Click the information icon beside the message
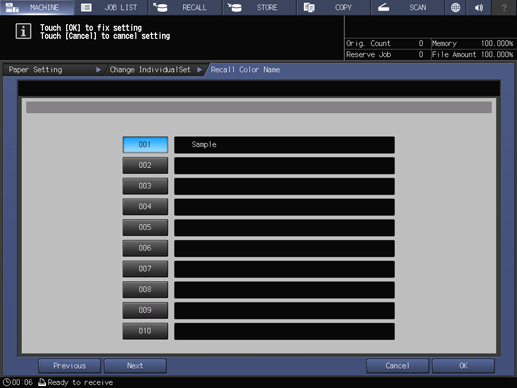The height and width of the screenshot is (388, 517). click(23, 31)
